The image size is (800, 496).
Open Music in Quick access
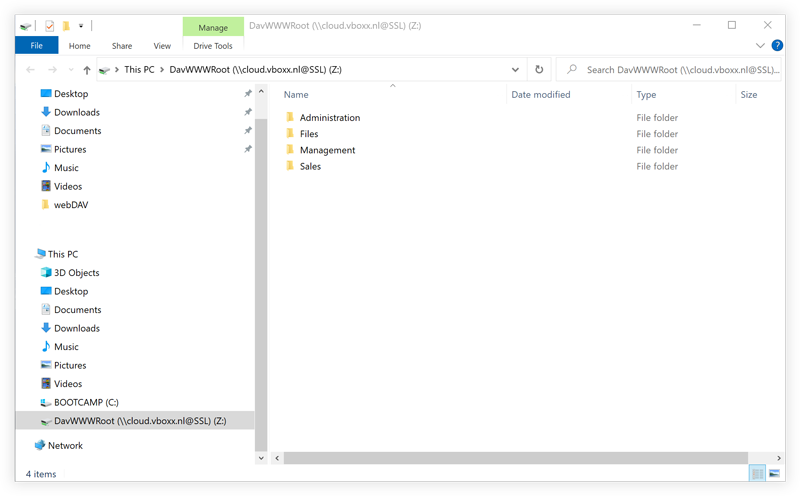coord(66,168)
